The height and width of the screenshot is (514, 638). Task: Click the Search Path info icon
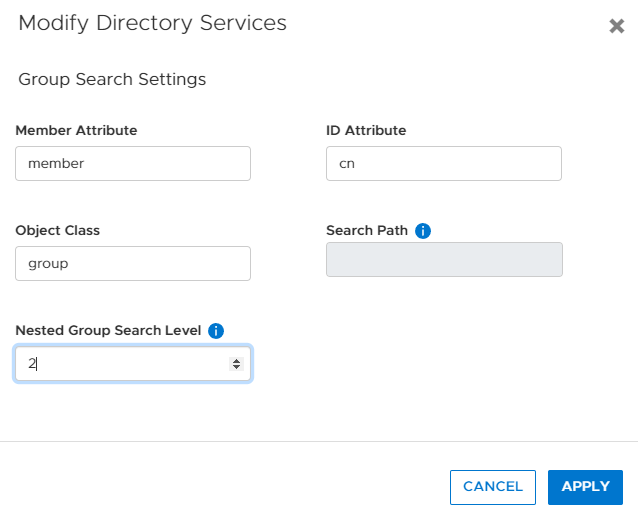pos(422,231)
